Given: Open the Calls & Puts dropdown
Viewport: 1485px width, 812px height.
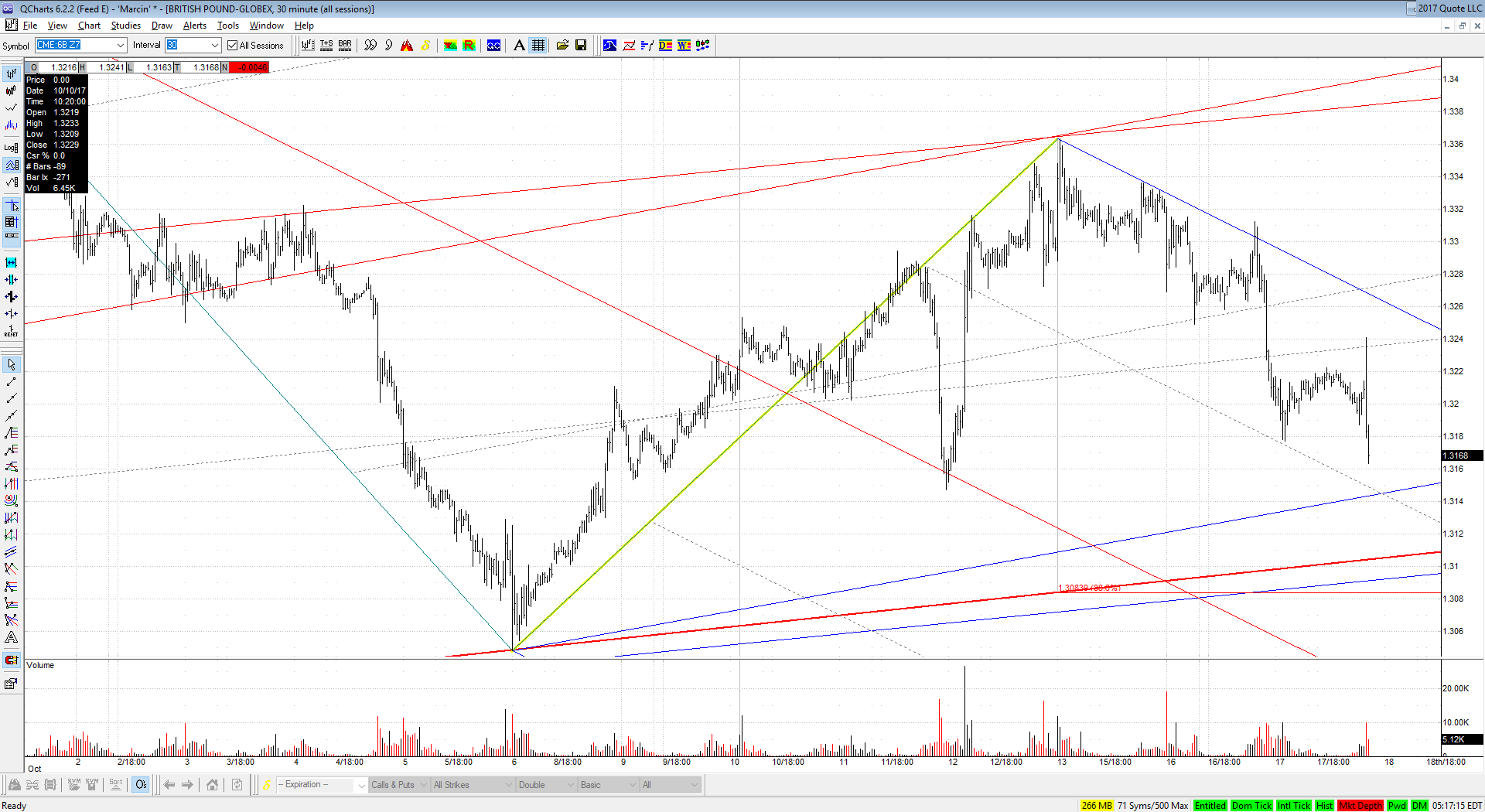Looking at the screenshot, I should pyautogui.click(x=399, y=785).
